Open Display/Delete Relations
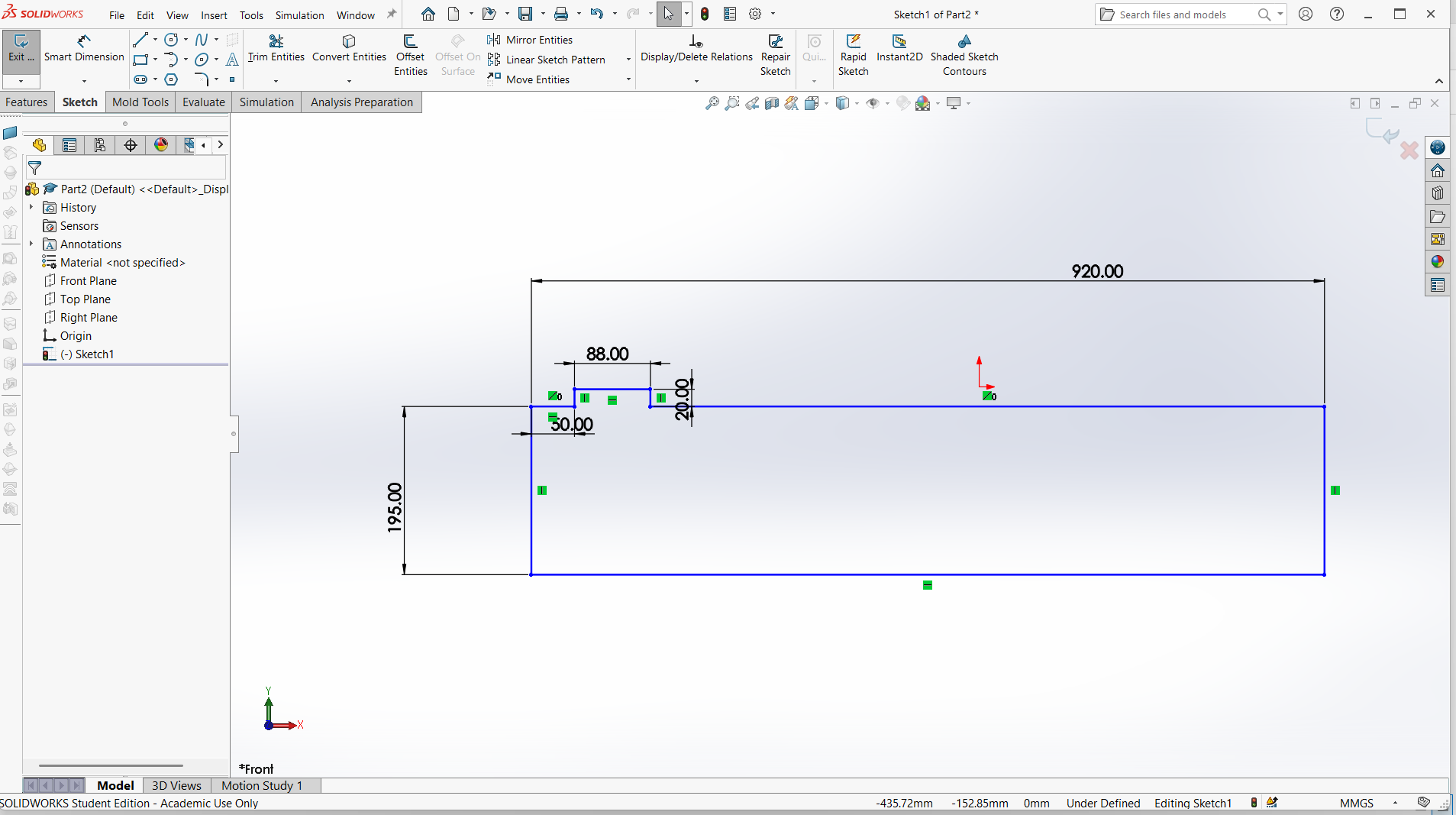Screen dimensions: 1456x815 point(696,49)
